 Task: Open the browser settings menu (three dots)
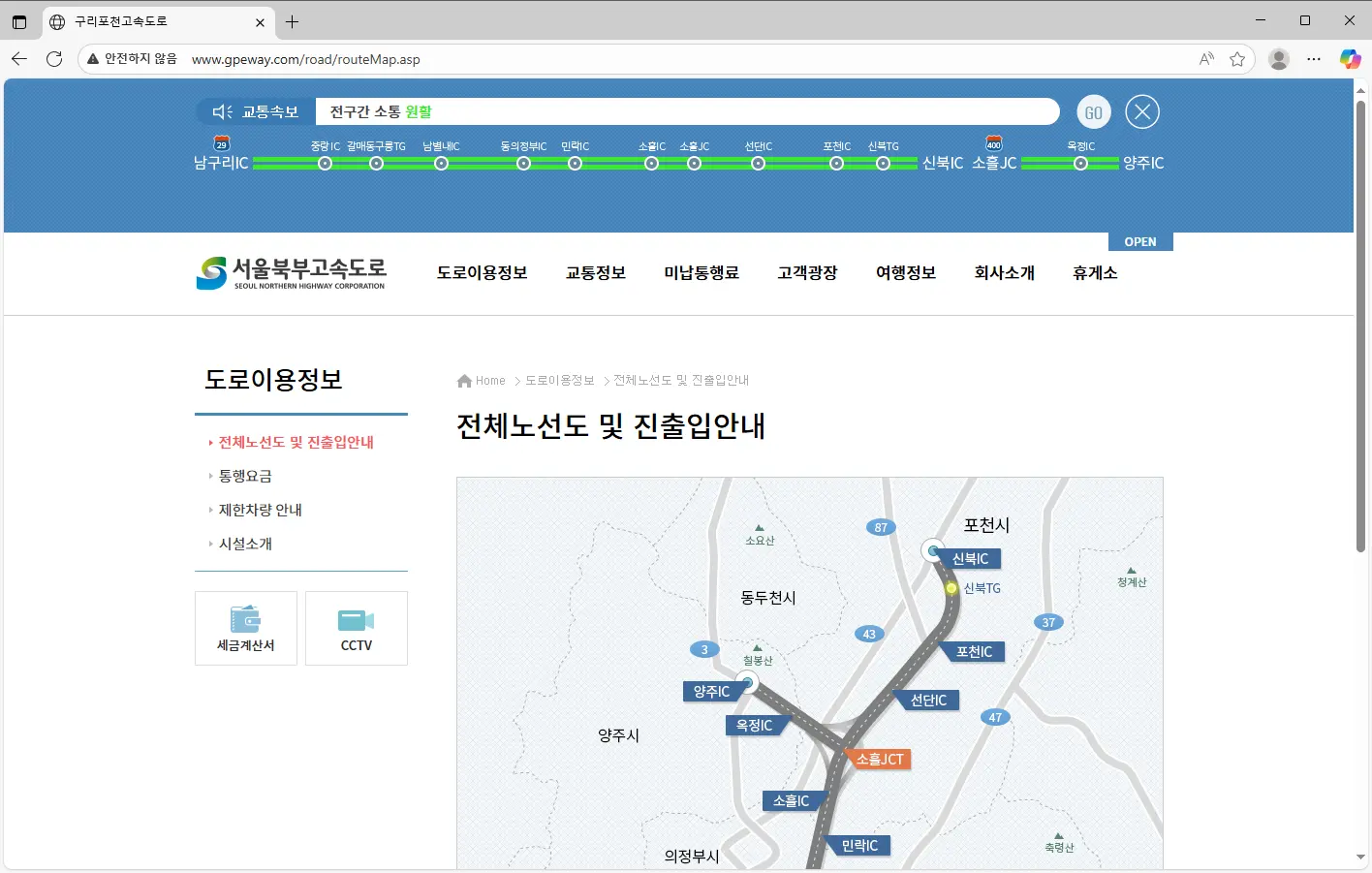point(1314,59)
